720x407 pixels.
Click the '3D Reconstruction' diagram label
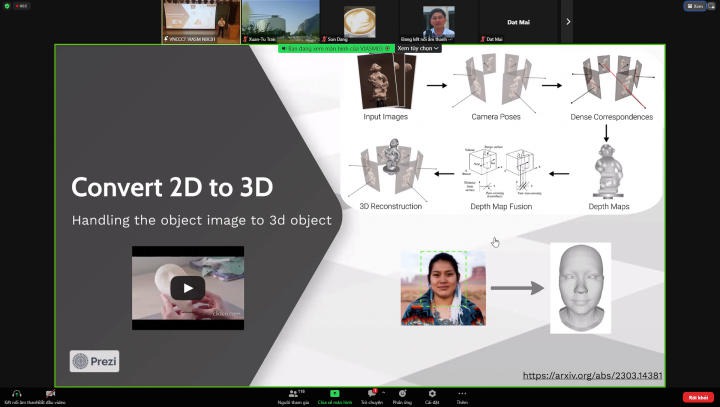click(391, 206)
